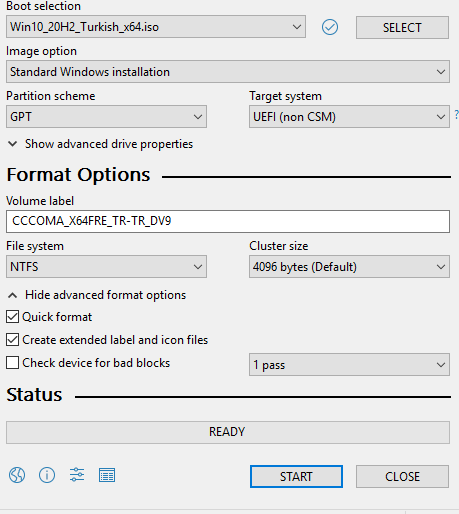This screenshot has height=514, width=459.
Task: Open the Cluster size dropdown
Action: [349, 267]
